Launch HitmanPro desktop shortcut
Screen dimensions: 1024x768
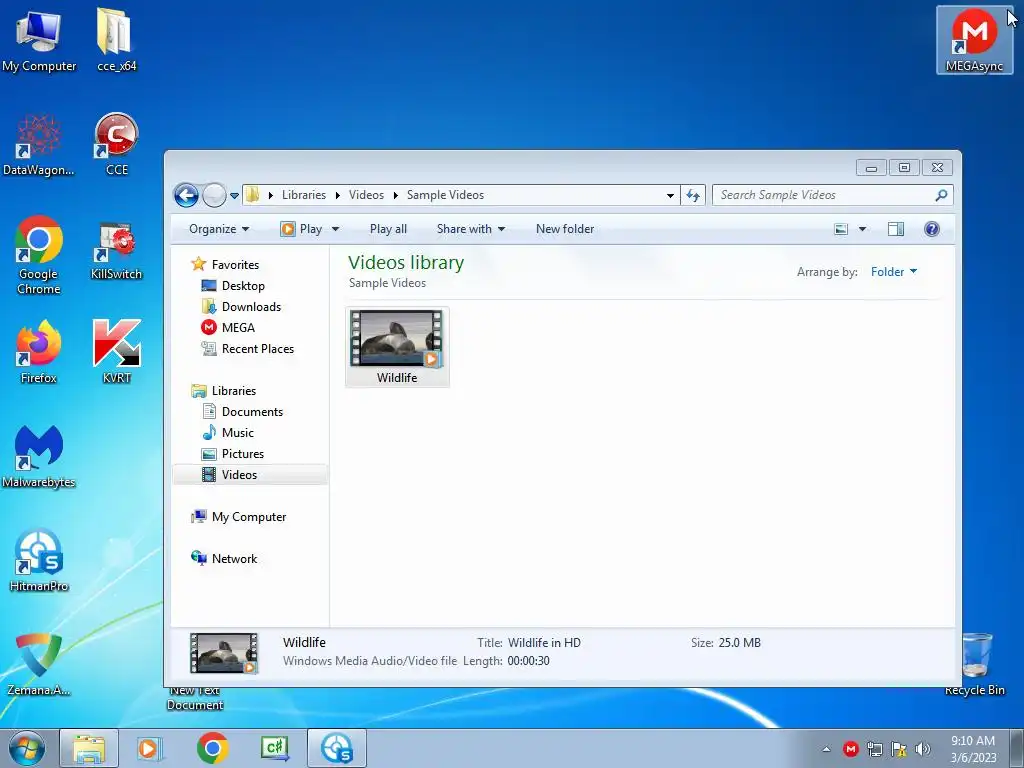pos(39,560)
